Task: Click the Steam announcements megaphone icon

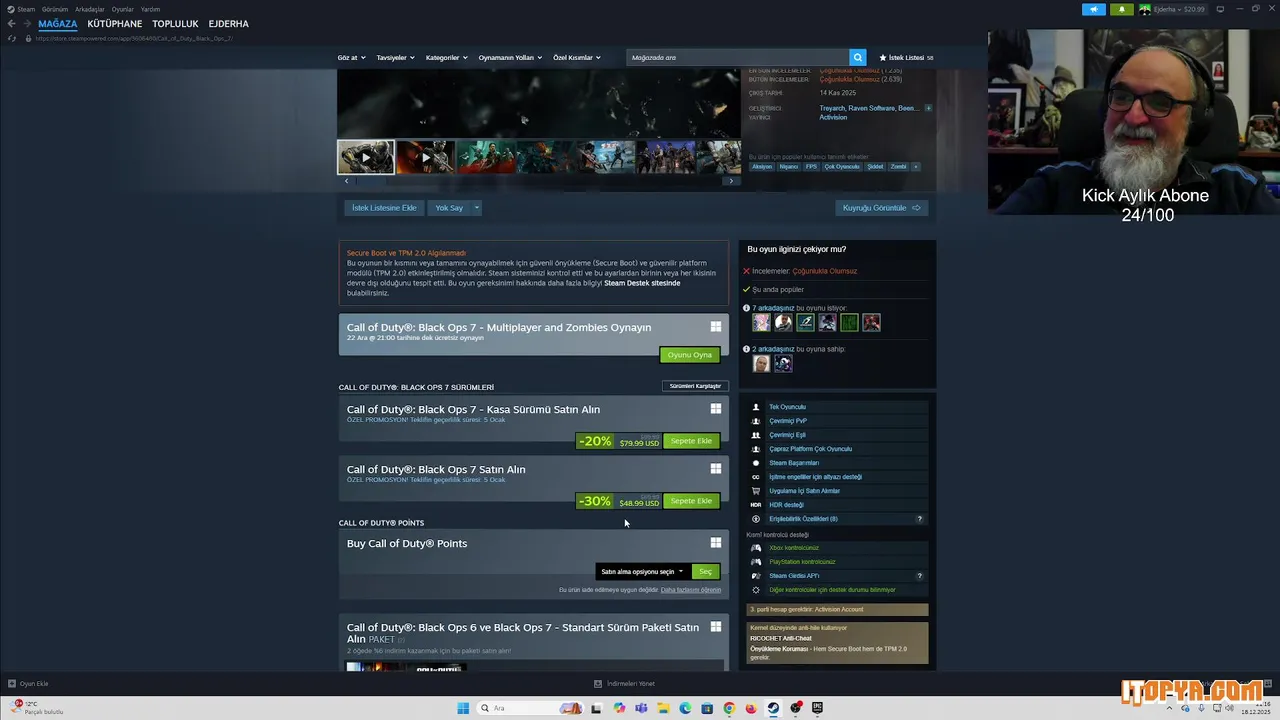Action: tap(1093, 9)
